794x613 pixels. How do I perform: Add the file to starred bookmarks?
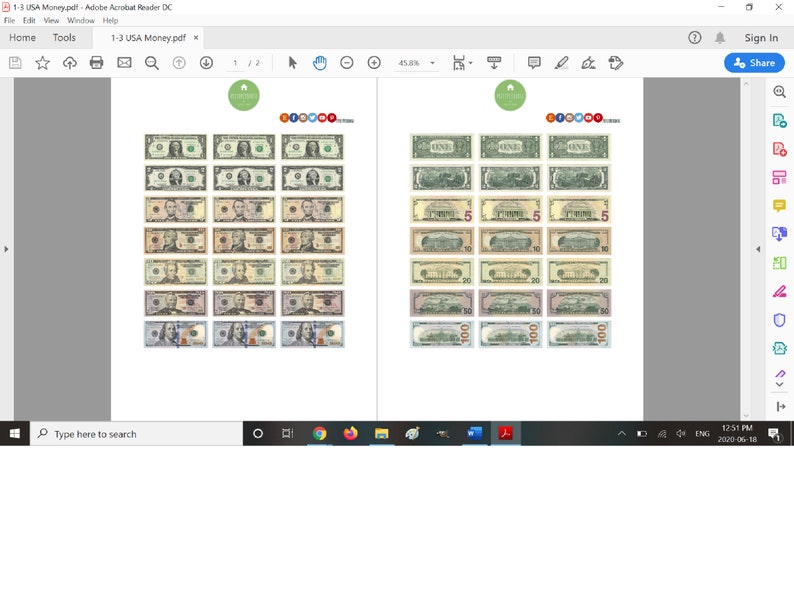[x=43, y=63]
